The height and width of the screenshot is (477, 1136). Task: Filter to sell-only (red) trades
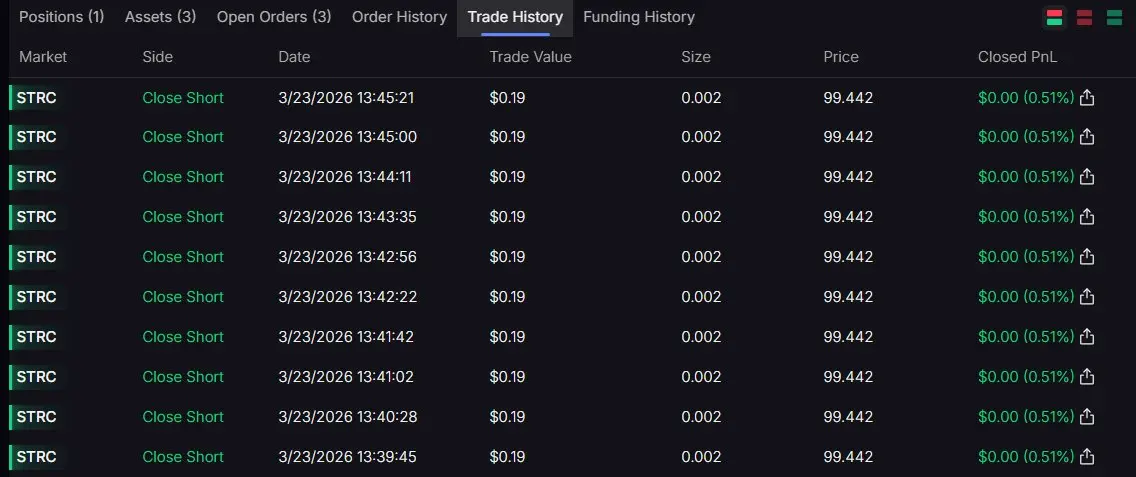(x=1084, y=17)
